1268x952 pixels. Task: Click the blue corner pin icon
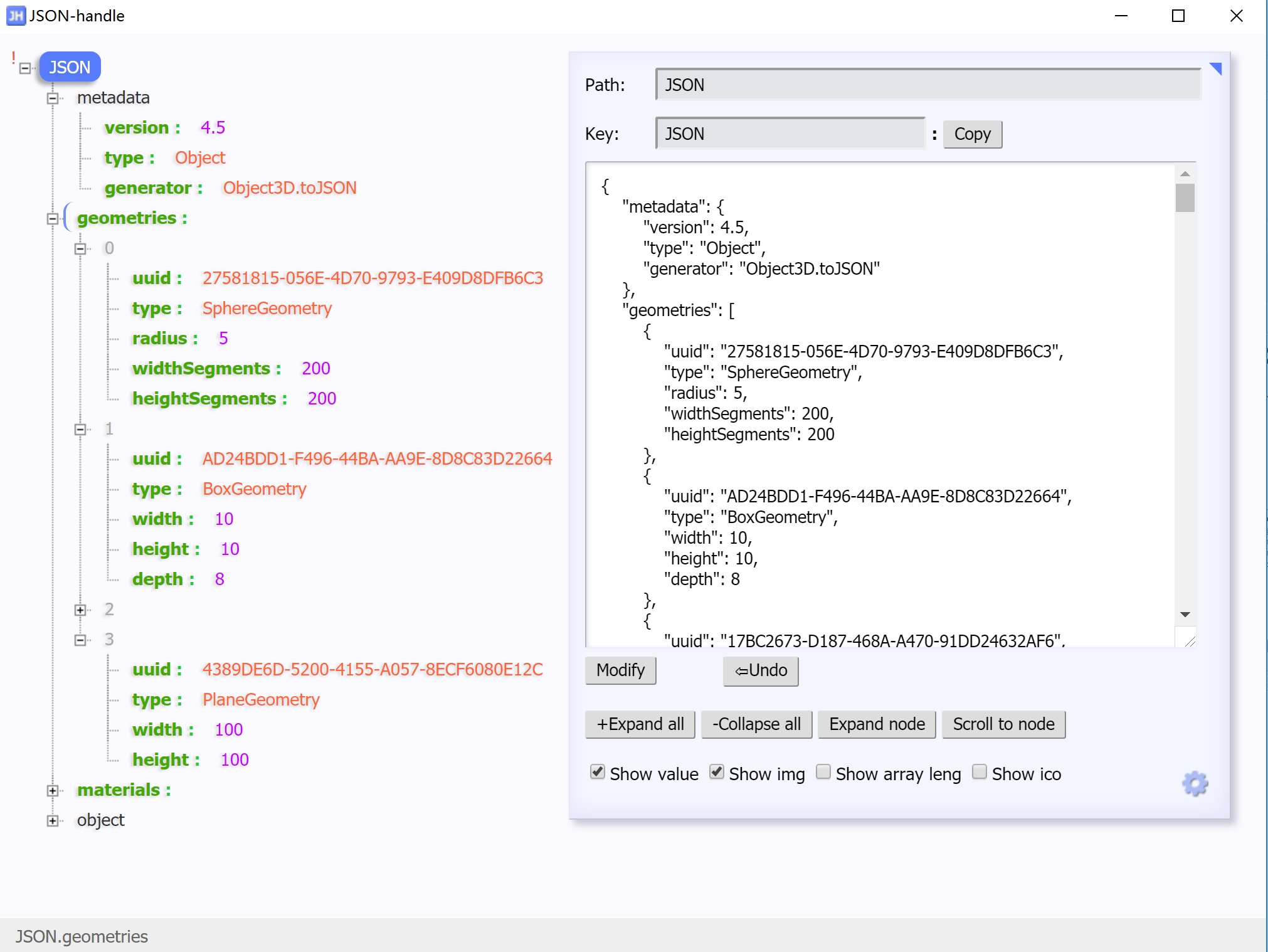pos(1217,69)
